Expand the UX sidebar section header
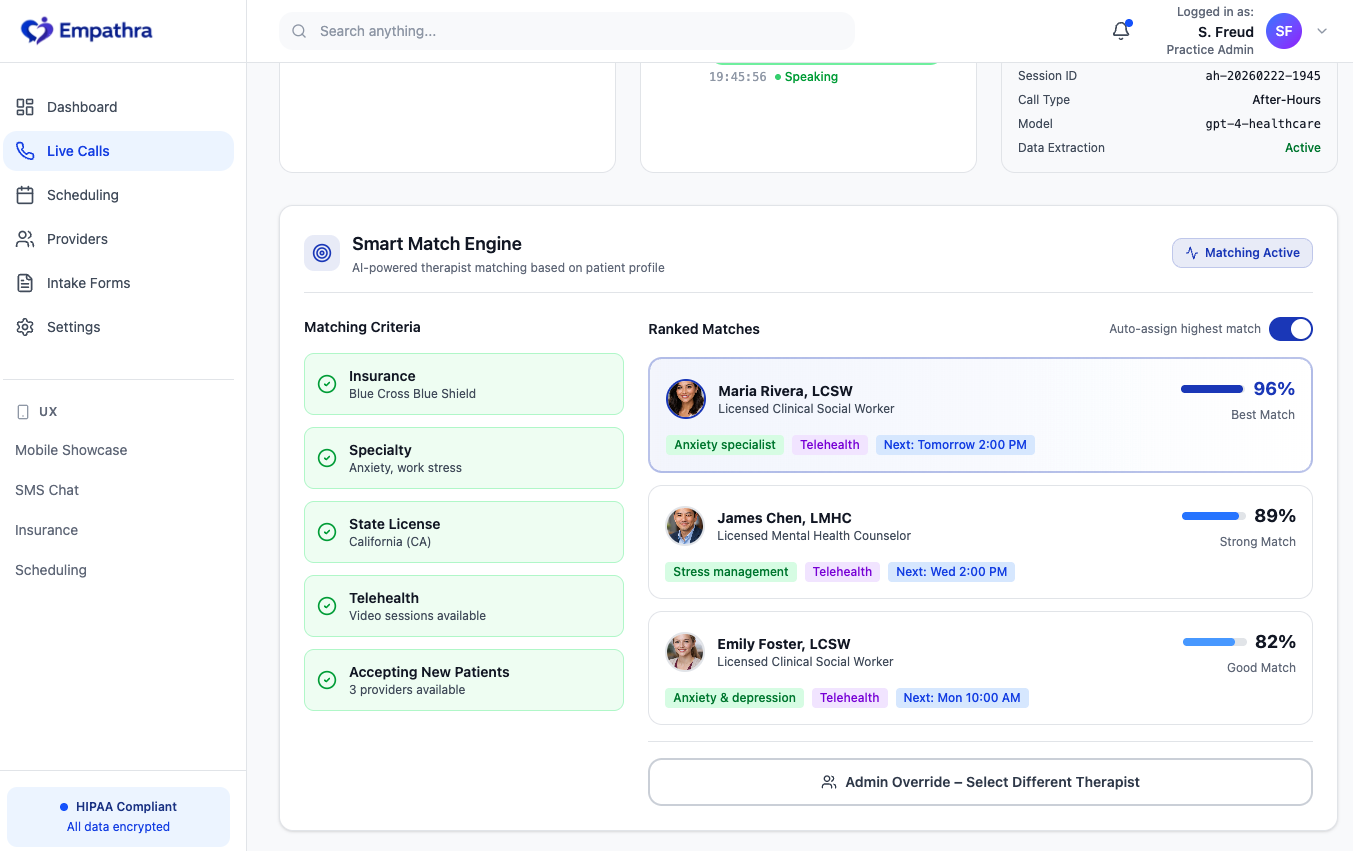1353x851 pixels. coord(48,411)
